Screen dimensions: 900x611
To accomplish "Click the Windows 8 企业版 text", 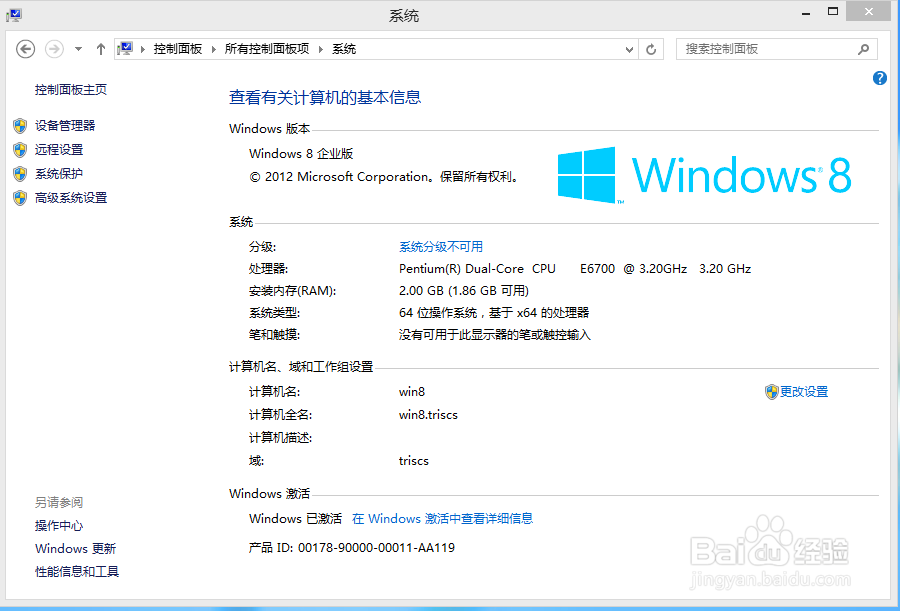I will (x=301, y=154).
